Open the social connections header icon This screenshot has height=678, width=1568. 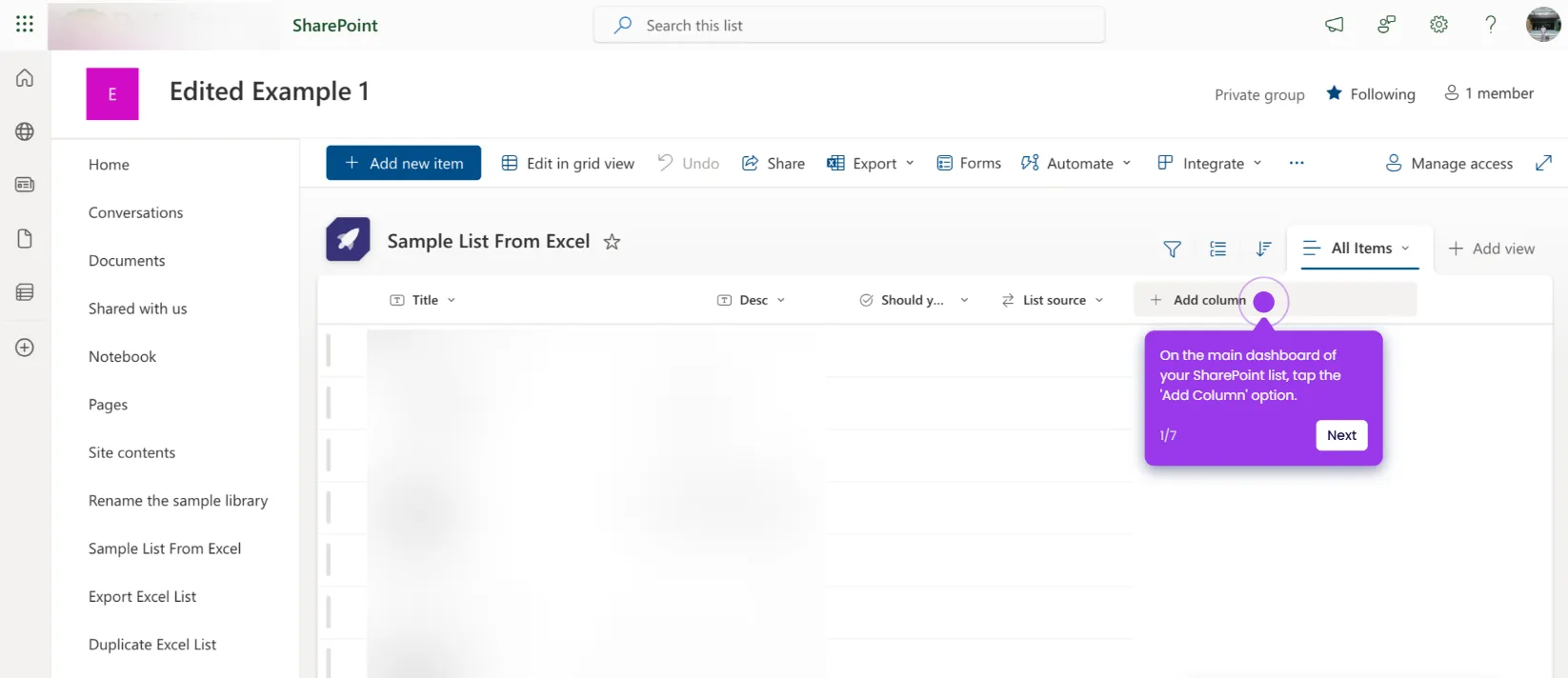[1386, 25]
